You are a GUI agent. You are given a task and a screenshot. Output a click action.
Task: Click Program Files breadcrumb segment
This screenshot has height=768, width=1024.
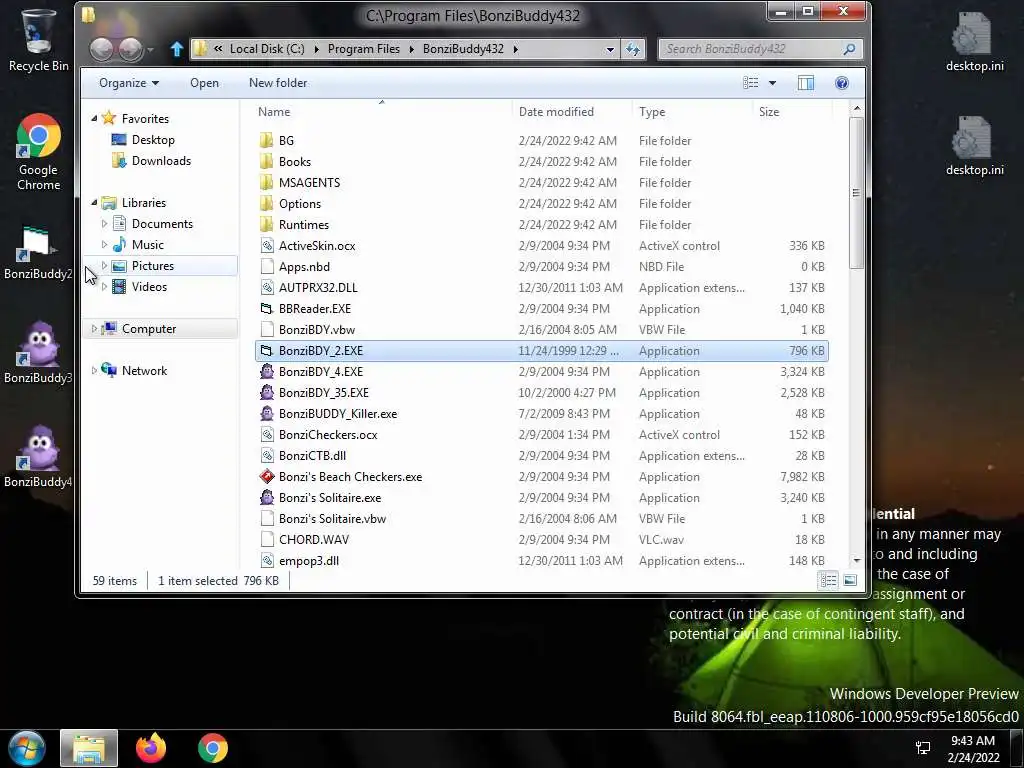click(364, 49)
